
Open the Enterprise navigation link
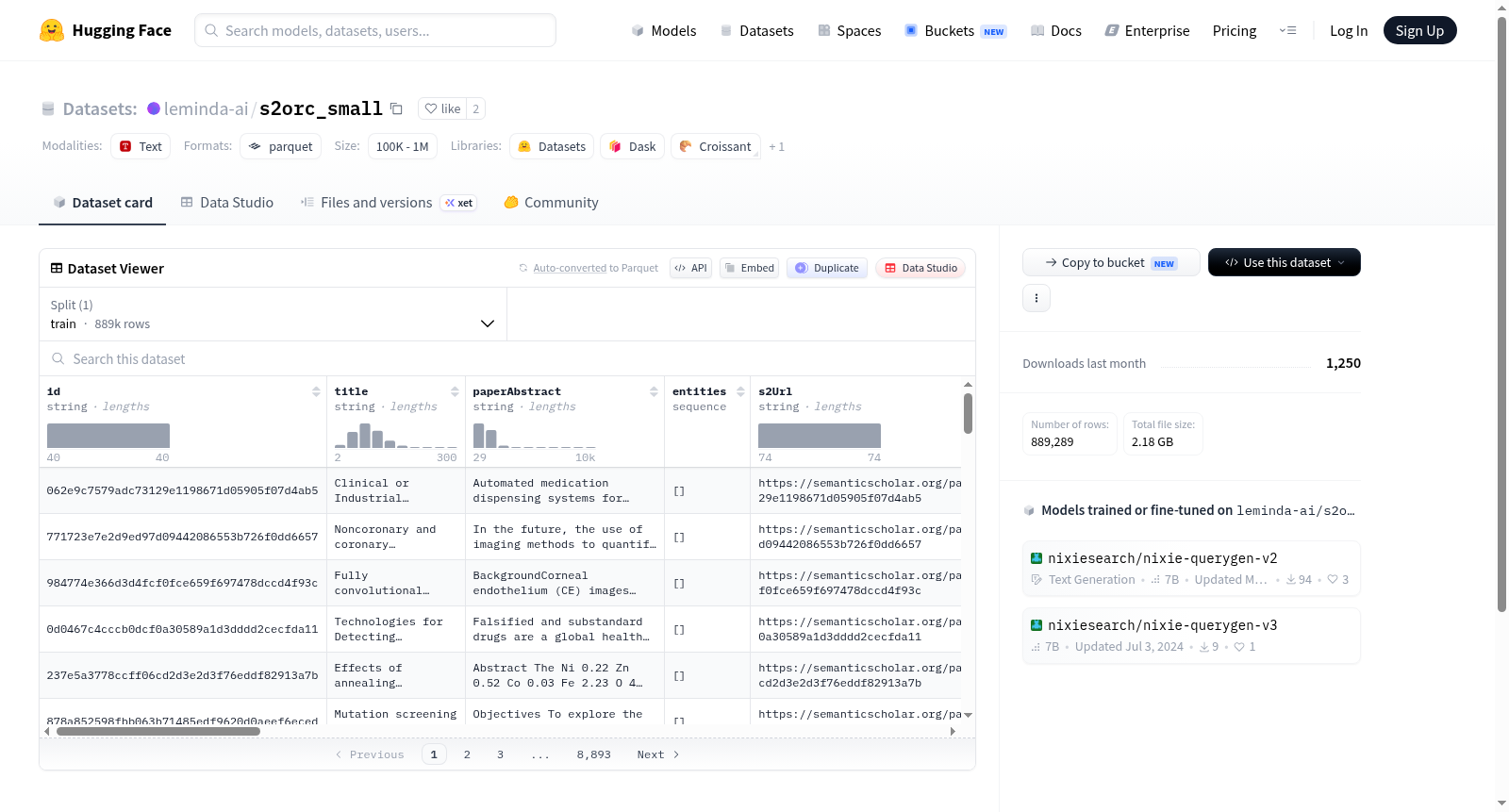coord(1147,31)
